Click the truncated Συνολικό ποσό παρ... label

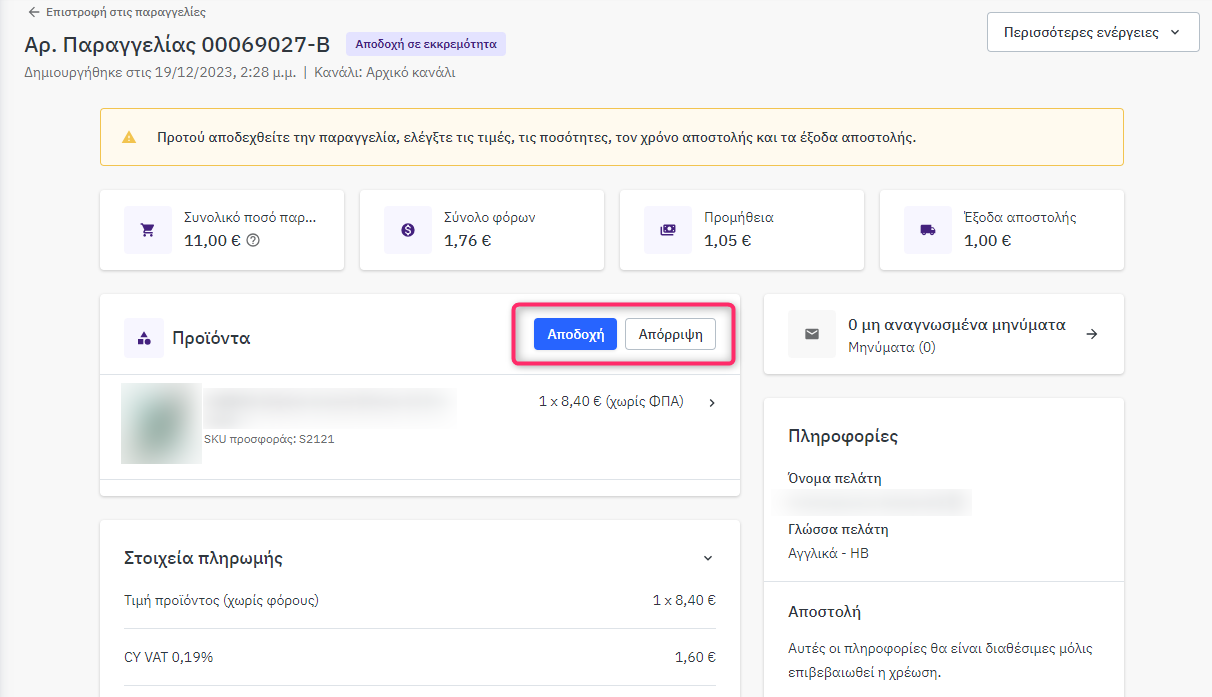251,217
